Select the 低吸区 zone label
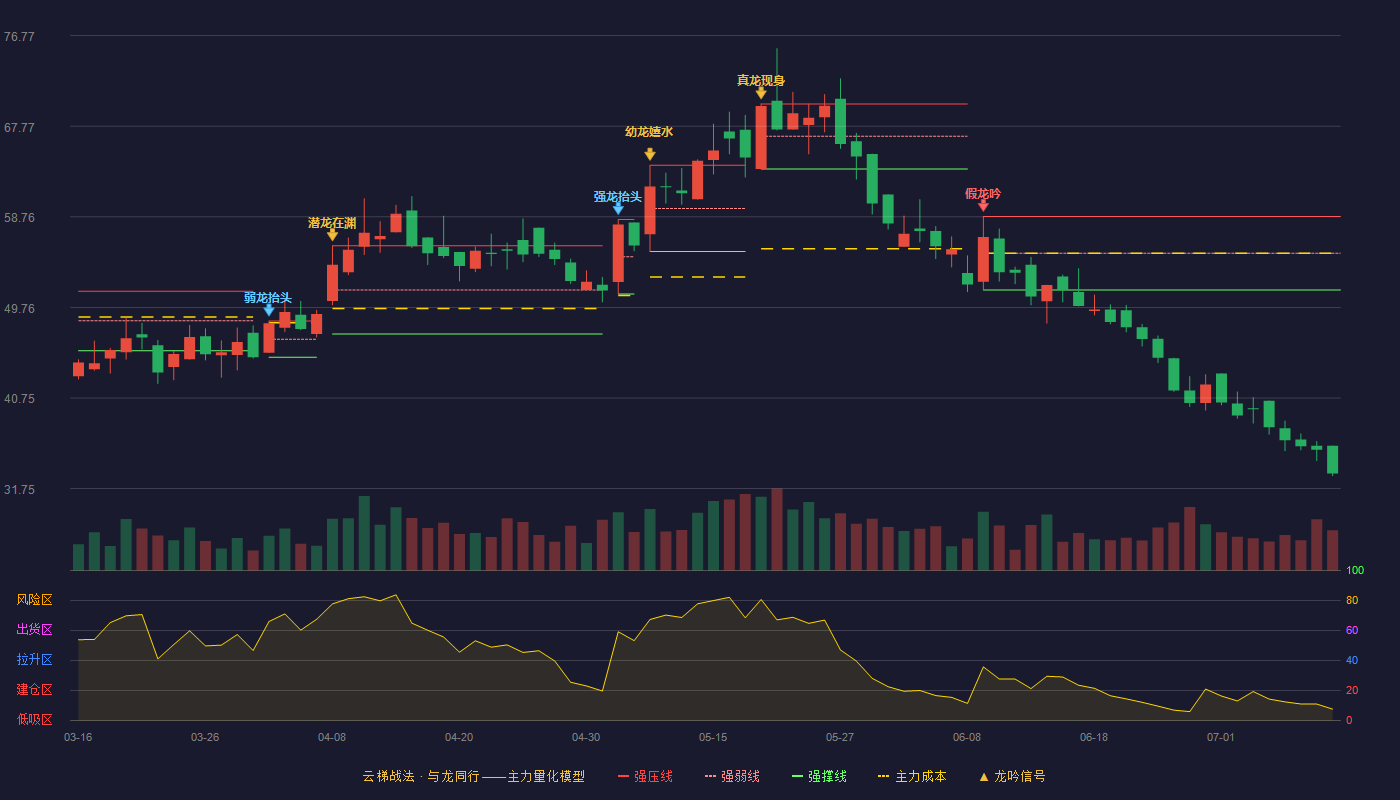Image resolution: width=1400 pixels, height=800 pixels. click(x=34, y=719)
